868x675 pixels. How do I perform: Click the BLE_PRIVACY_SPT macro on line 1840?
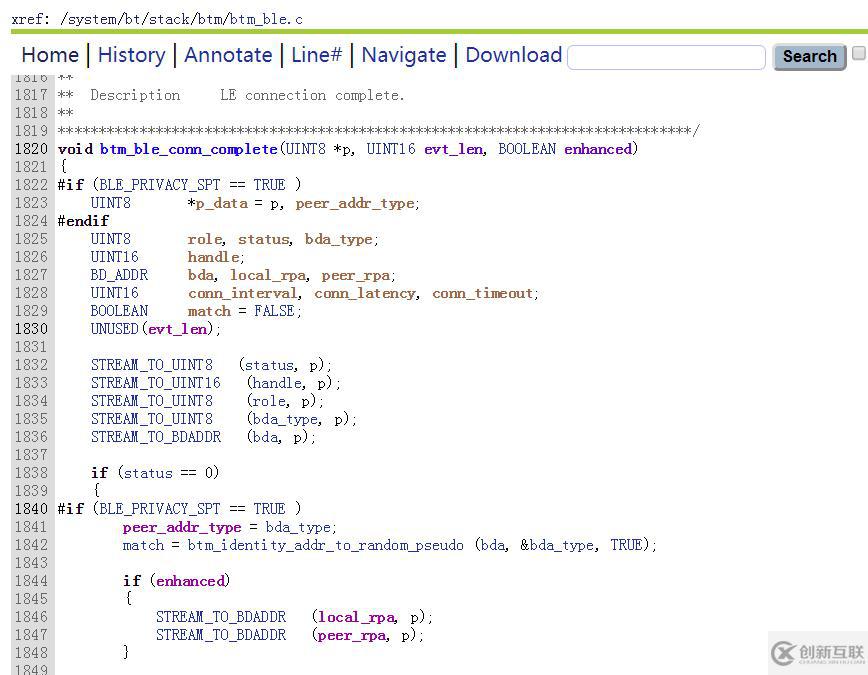[160, 509]
